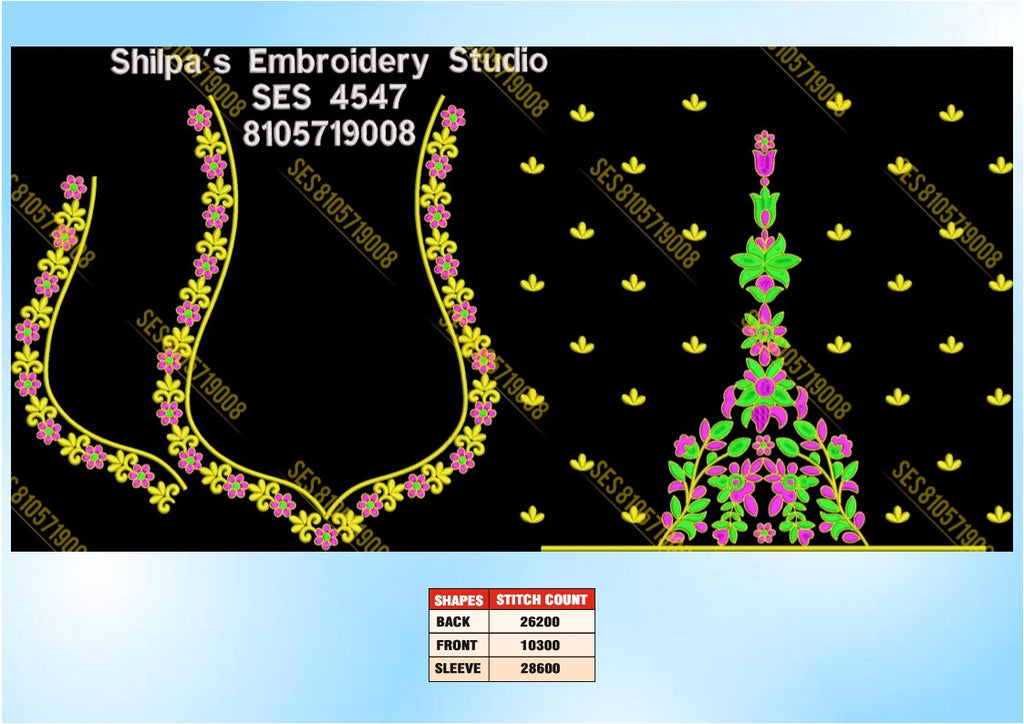Viewport: 1024px width, 724px height.
Task: Click the BACK row label
Action: (453, 622)
